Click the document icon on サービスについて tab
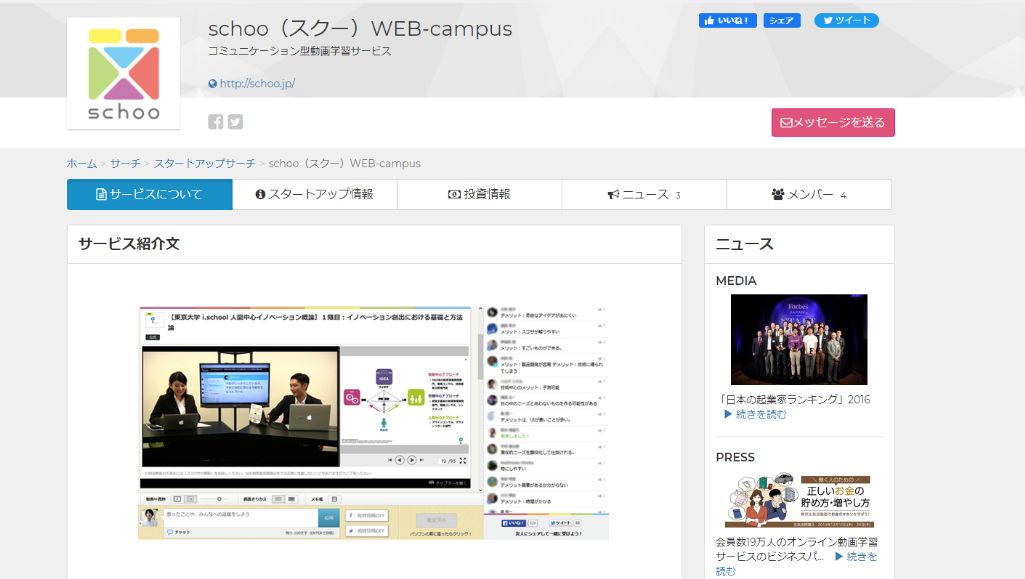1025x579 pixels. click(x=101, y=194)
